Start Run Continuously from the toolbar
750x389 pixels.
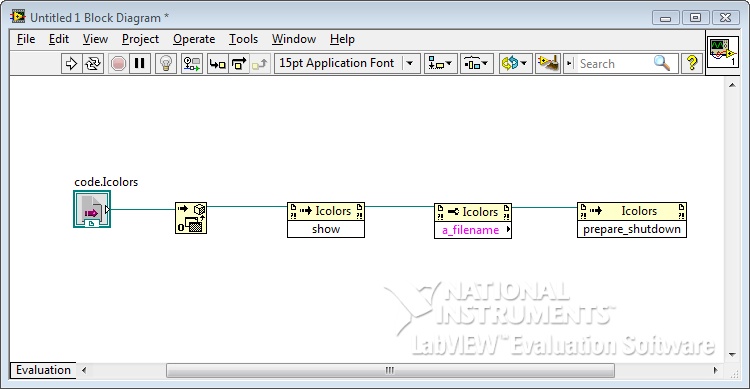click(93, 64)
